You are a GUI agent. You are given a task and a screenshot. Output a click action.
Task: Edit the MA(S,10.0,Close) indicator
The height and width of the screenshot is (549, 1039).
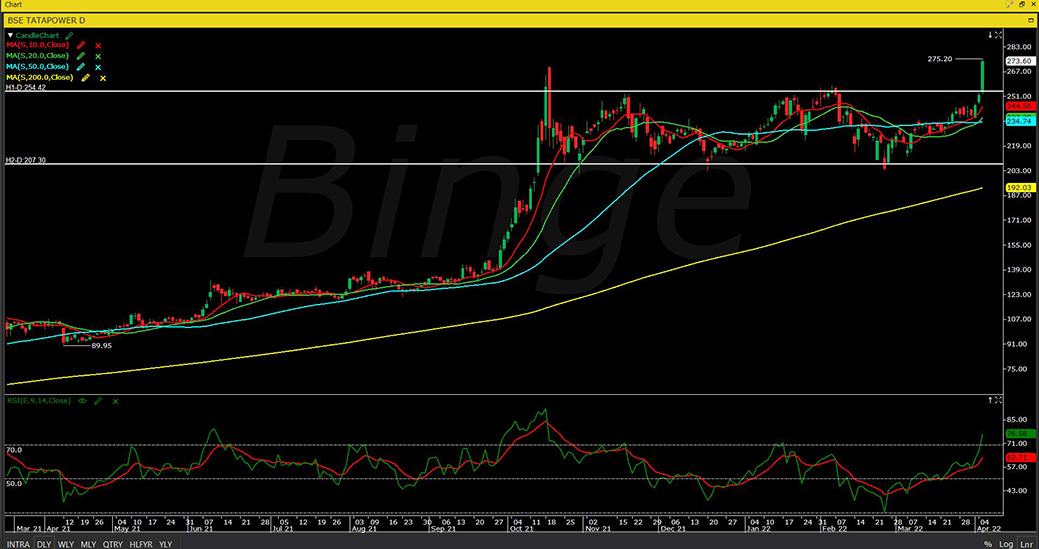pos(81,46)
